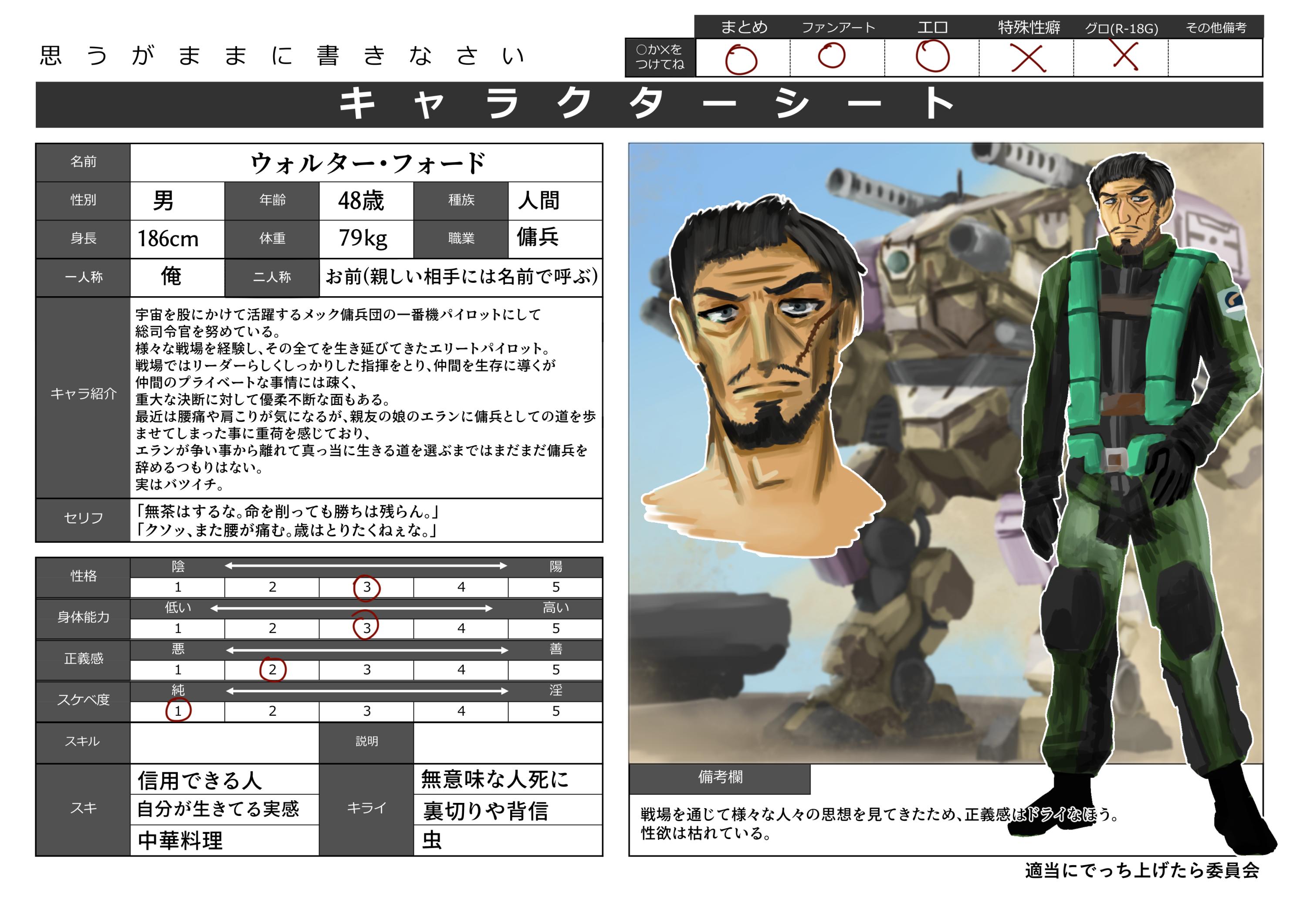The image size is (1307, 924).
Task: Click the circle under ファンアート column
Action: (831, 56)
